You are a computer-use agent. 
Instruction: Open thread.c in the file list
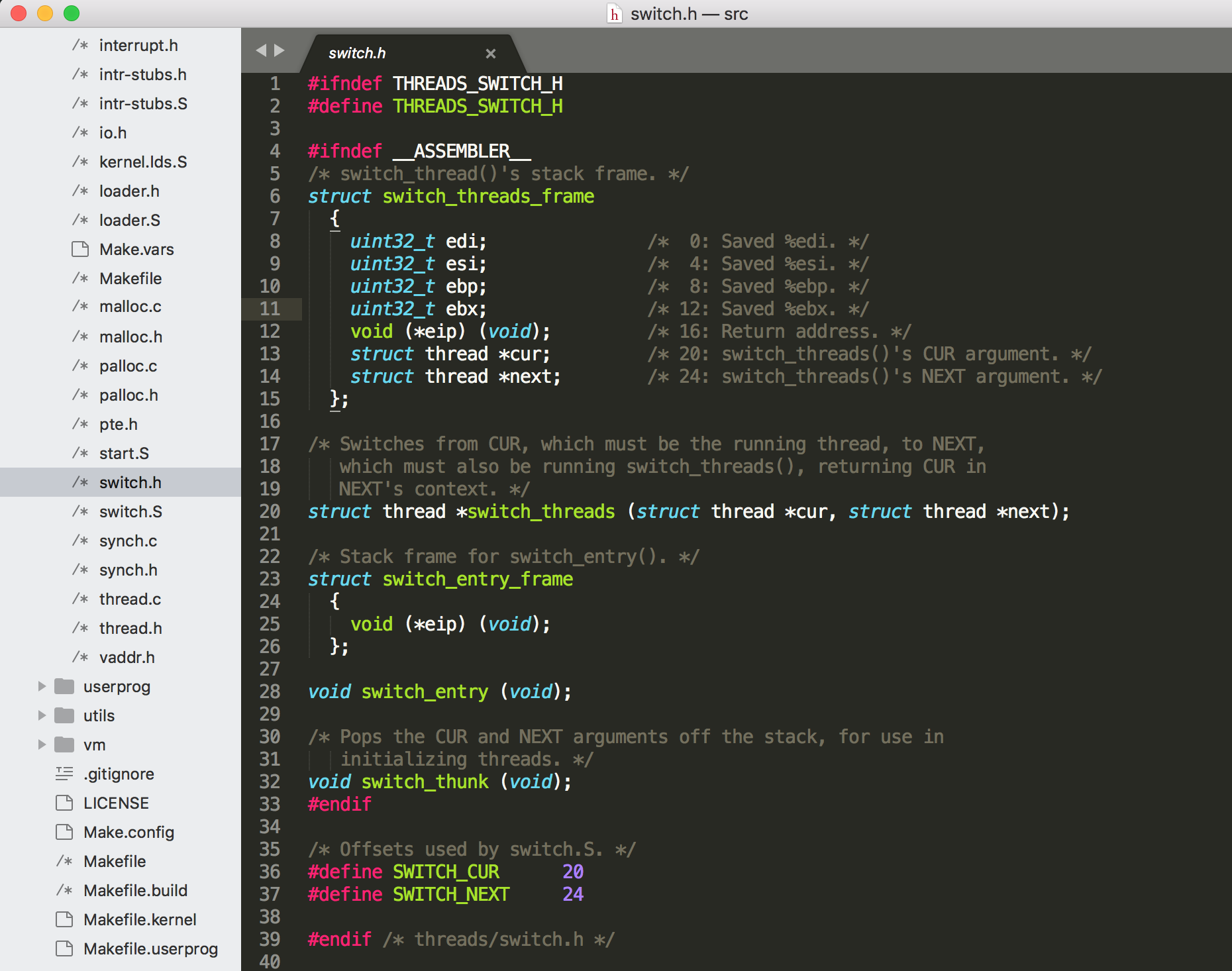click(130, 599)
